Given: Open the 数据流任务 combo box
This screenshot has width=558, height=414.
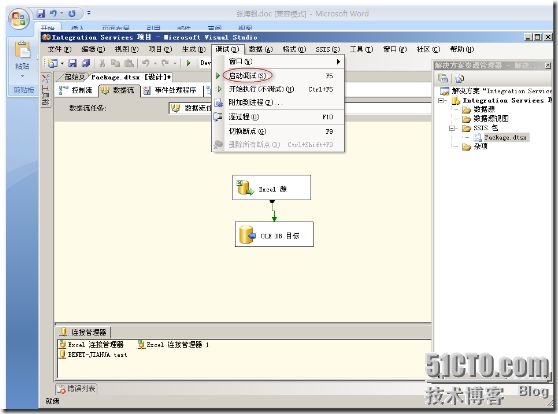Looking at the screenshot, I should point(191,108).
